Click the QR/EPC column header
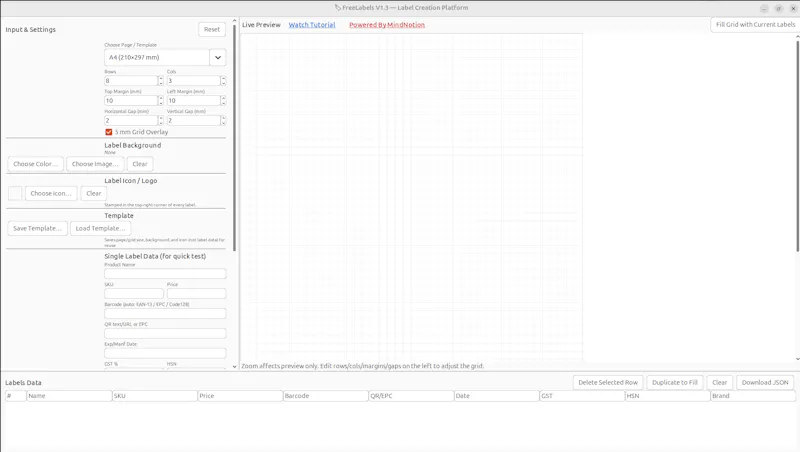This screenshot has height=452, width=800. (411, 396)
